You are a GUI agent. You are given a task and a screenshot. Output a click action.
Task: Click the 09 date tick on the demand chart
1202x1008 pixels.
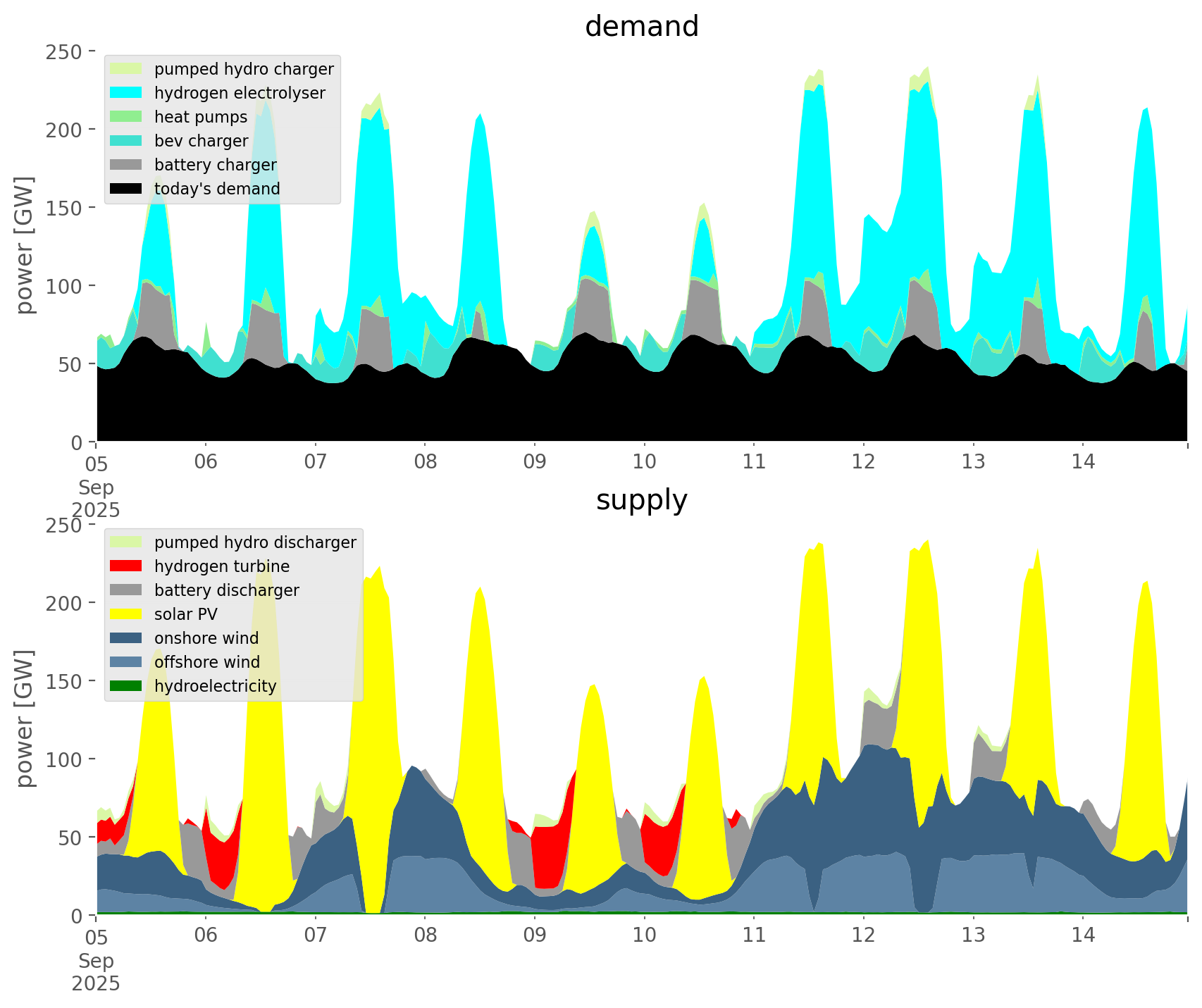(535, 462)
